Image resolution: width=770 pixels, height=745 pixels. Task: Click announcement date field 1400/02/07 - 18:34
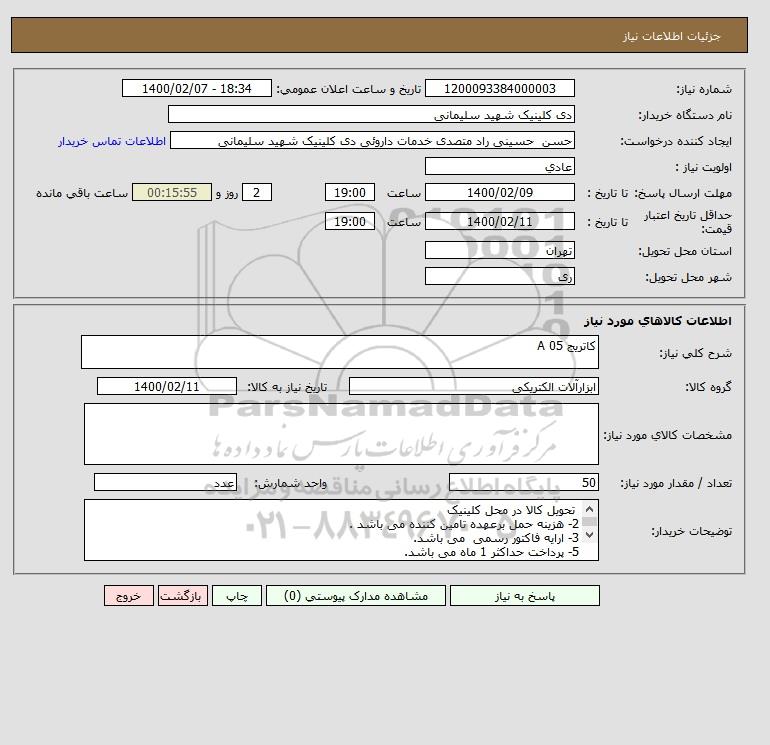(196, 88)
